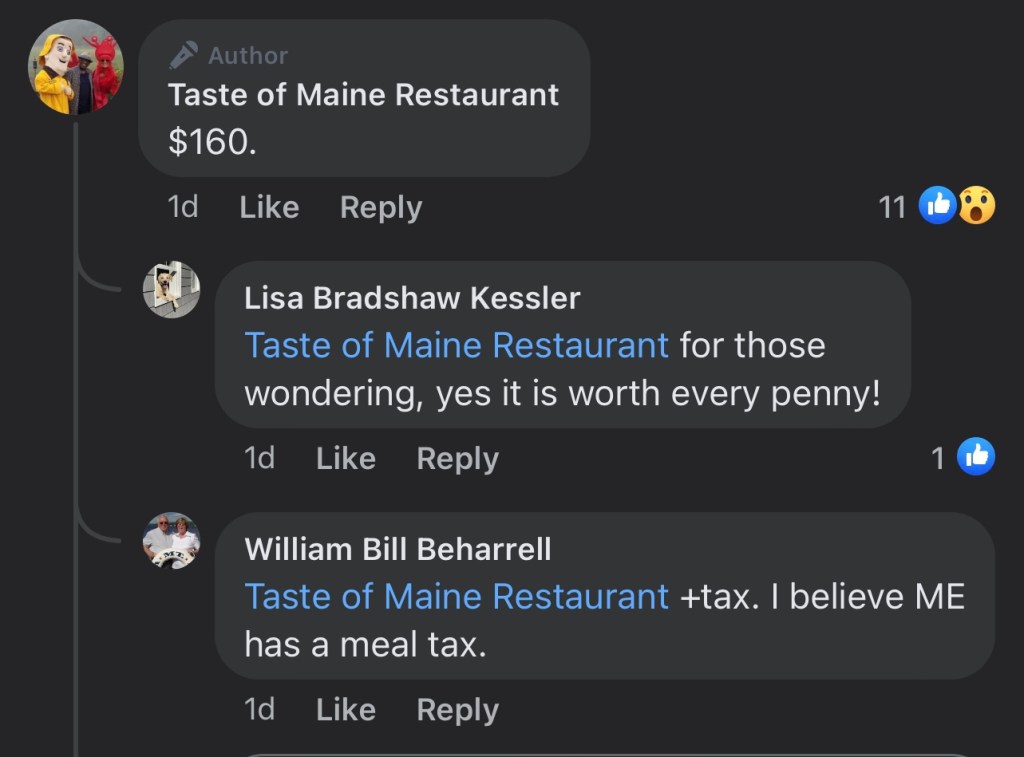Screen dimensions: 1024x757
Task: Like the $160 comment
Action: [269, 207]
